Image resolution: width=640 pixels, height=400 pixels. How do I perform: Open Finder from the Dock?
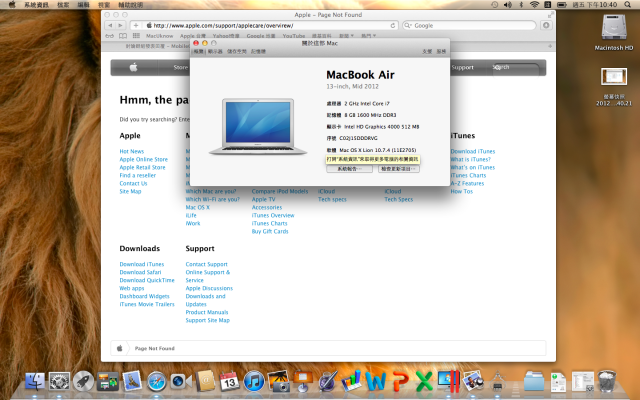[x=35, y=382]
